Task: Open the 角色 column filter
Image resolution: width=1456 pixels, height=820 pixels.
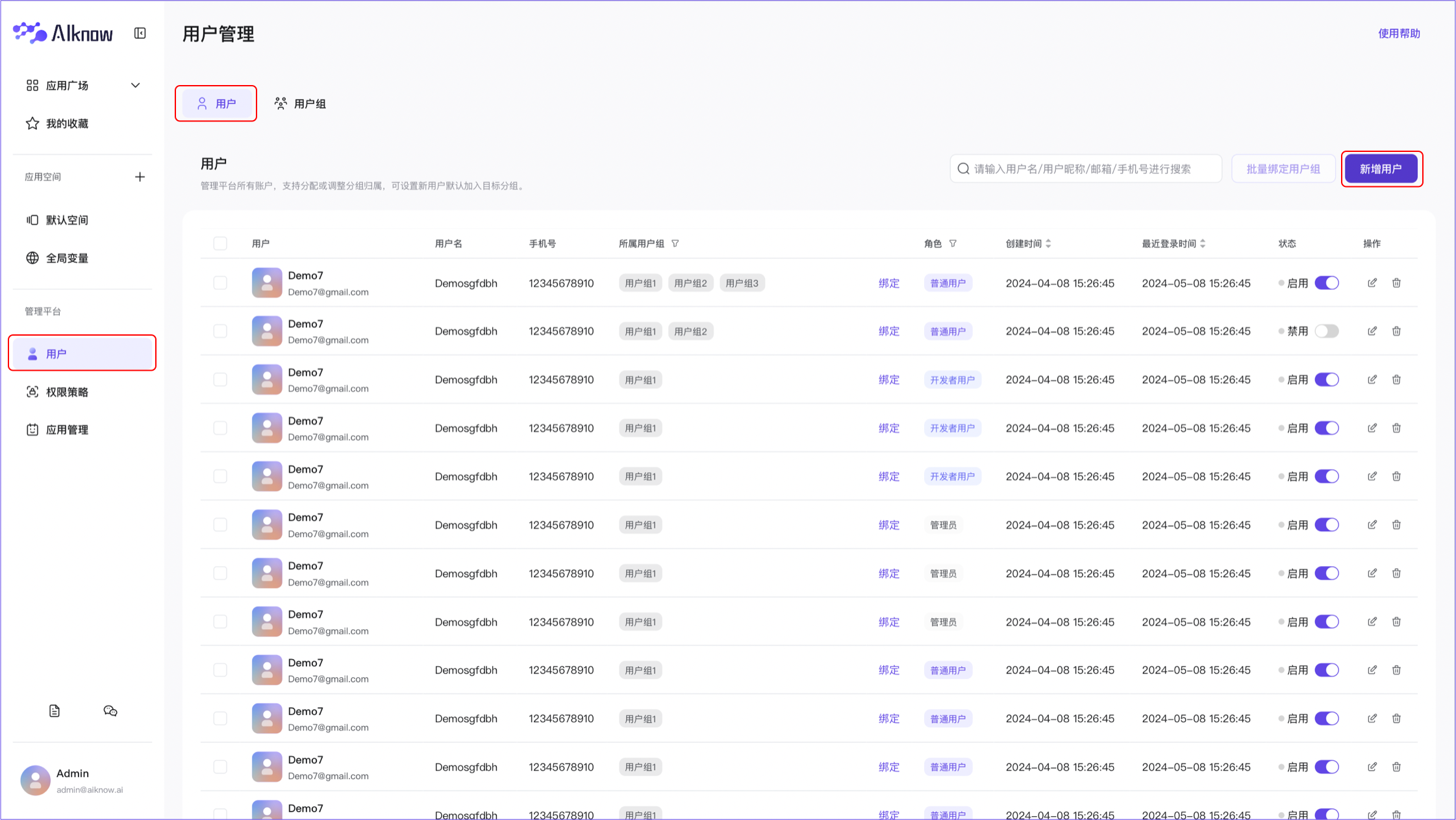Action: tap(953, 243)
